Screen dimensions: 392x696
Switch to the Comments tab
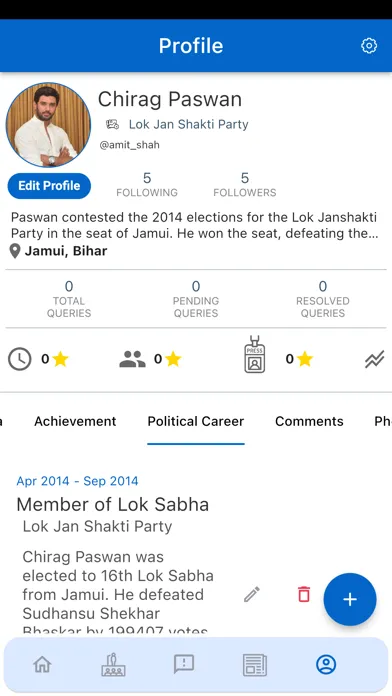click(x=309, y=421)
